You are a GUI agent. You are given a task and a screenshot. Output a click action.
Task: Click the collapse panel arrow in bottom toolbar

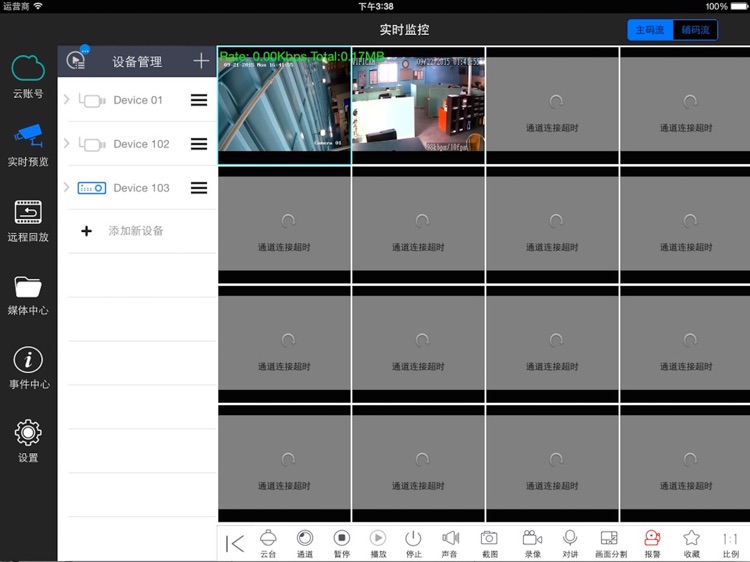tap(234, 544)
